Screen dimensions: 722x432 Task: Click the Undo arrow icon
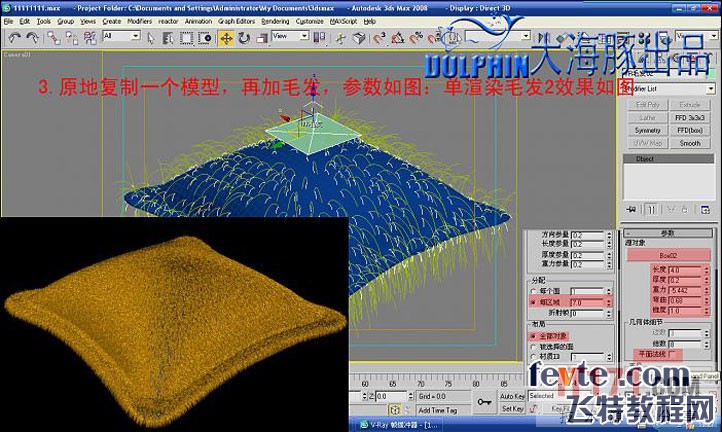pos(15,38)
